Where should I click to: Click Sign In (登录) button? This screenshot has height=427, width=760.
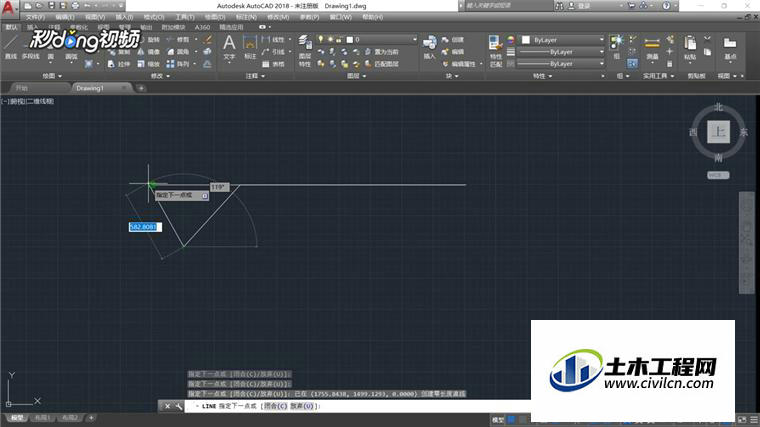point(580,6)
